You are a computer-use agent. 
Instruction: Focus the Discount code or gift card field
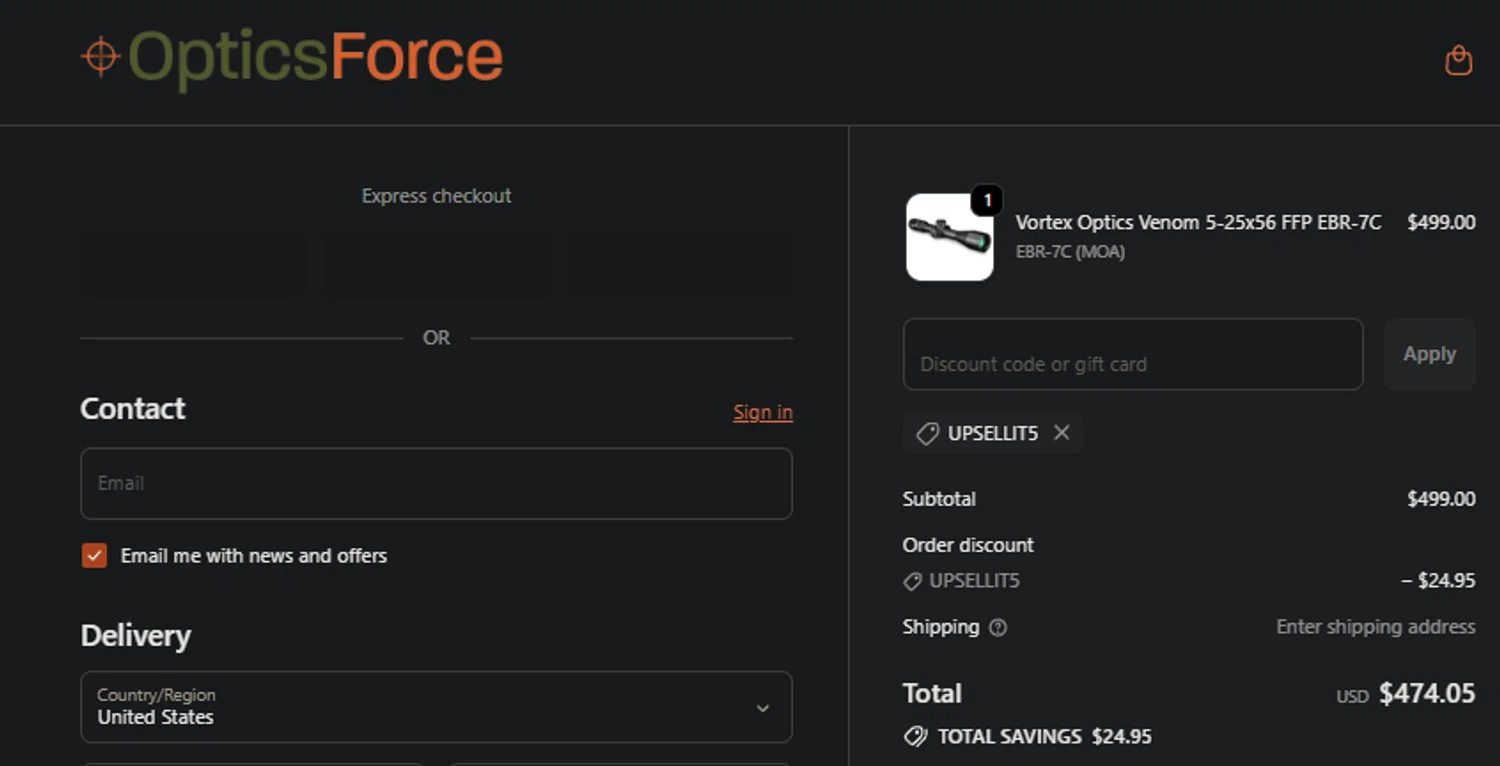pyautogui.click(x=1133, y=354)
